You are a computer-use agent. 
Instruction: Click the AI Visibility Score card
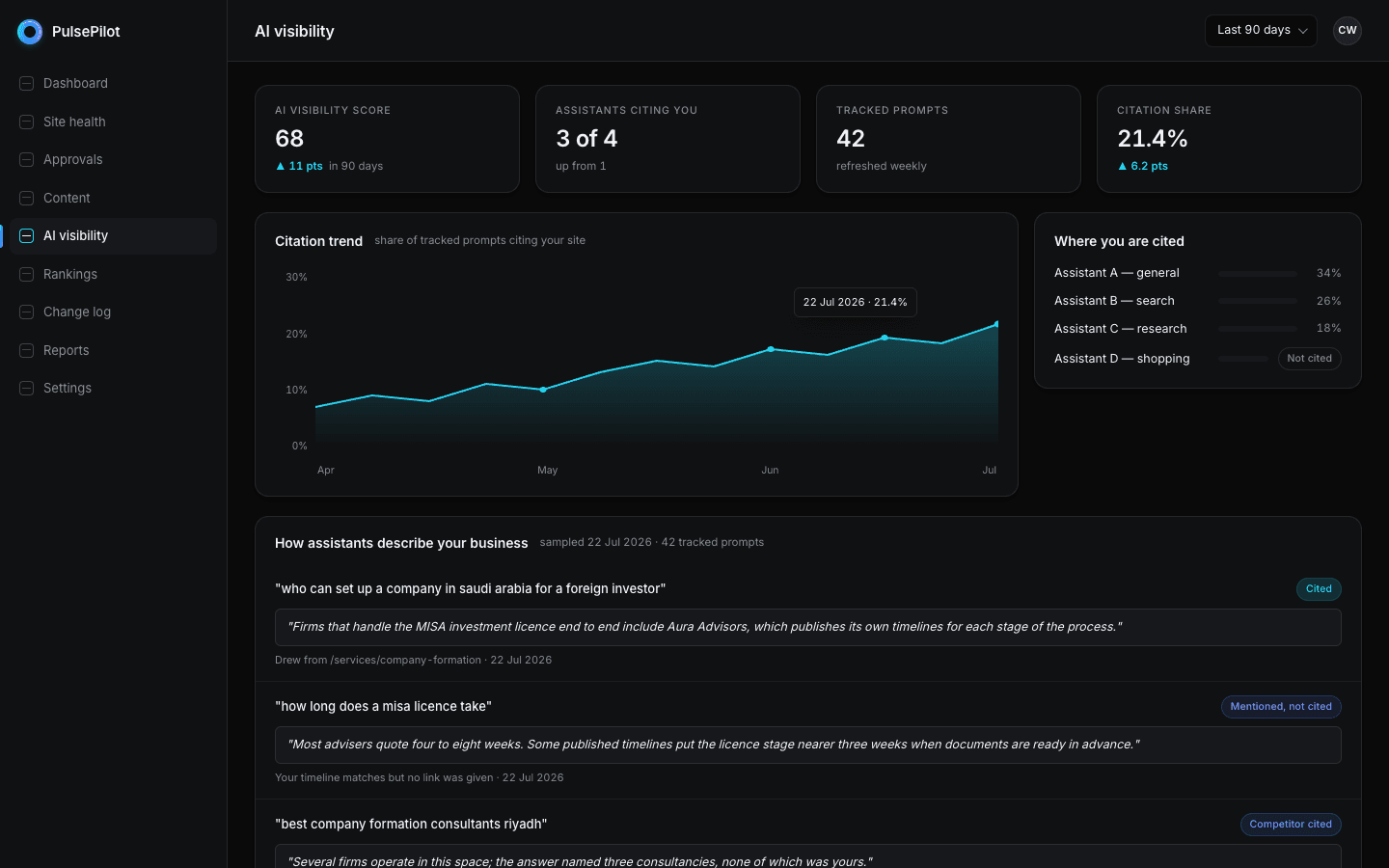(387, 139)
